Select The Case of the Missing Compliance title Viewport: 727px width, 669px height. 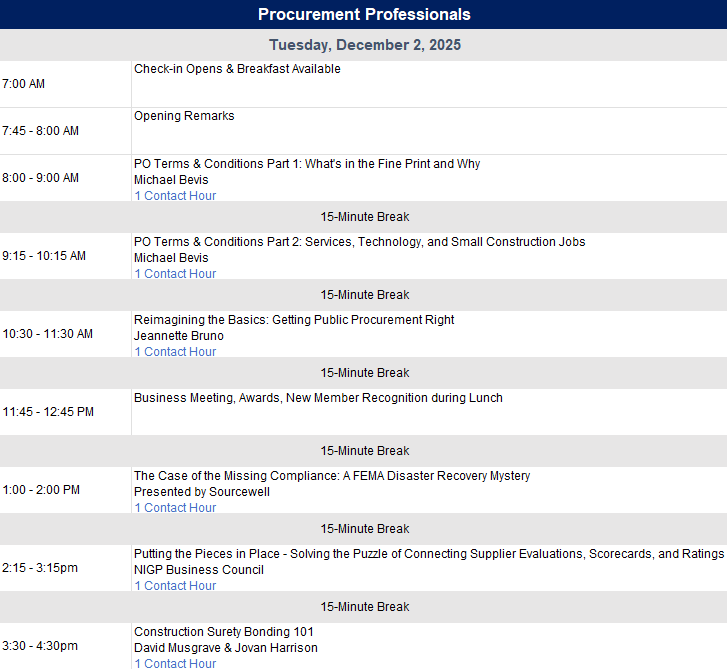332,476
